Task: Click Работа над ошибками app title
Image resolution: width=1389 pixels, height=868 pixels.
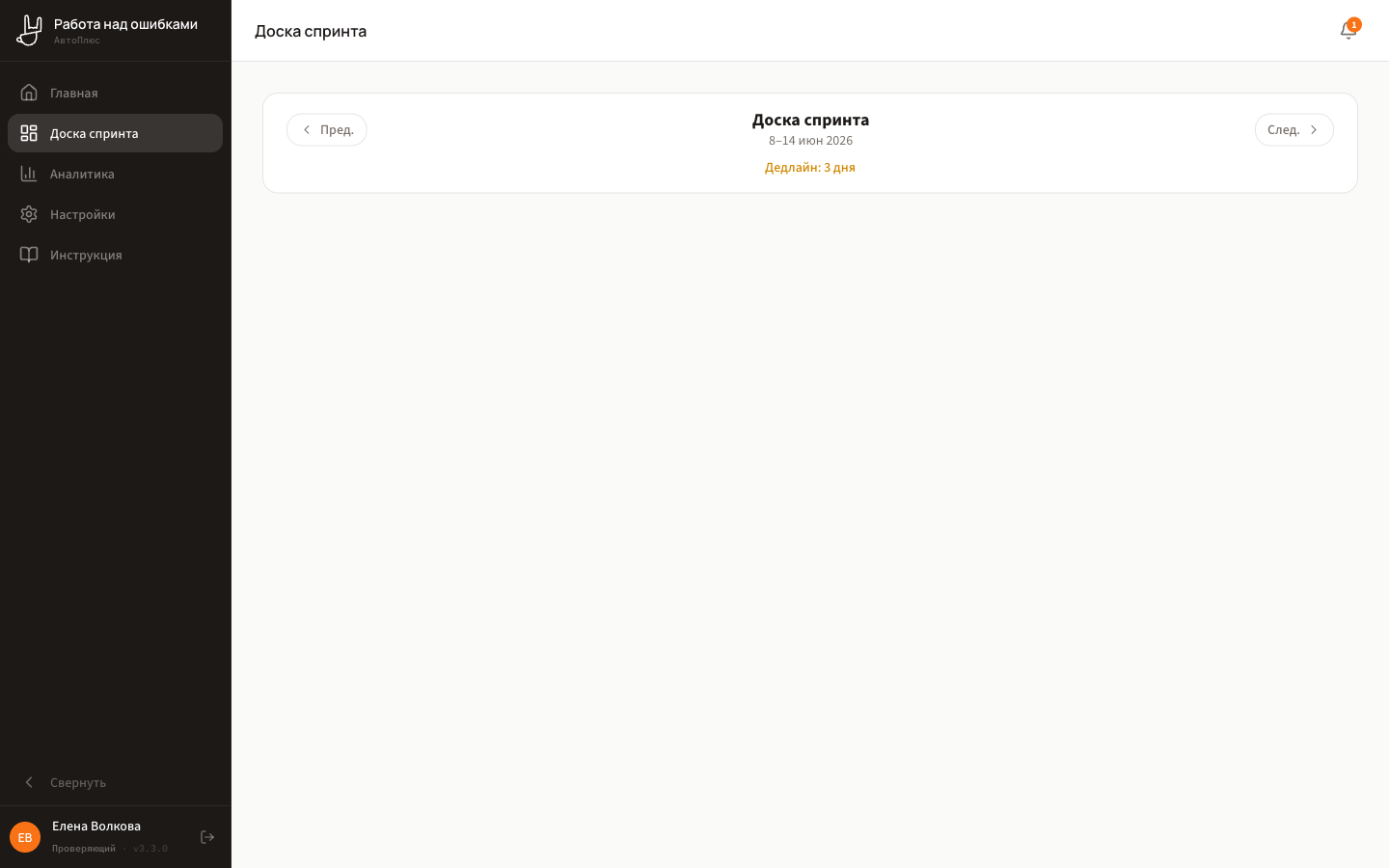Action: click(125, 24)
